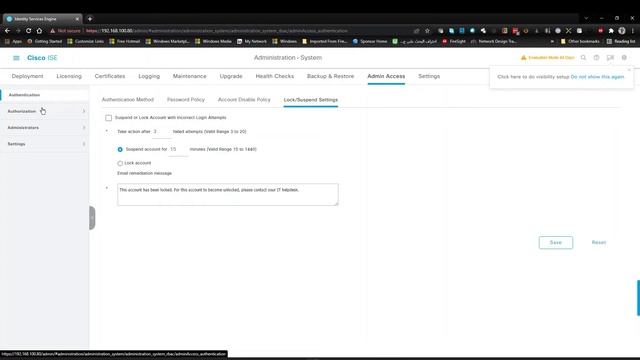Open the Getting Started bookmark
This screenshot has width=640, height=360.
pyautogui.click(x=44, y=41)
